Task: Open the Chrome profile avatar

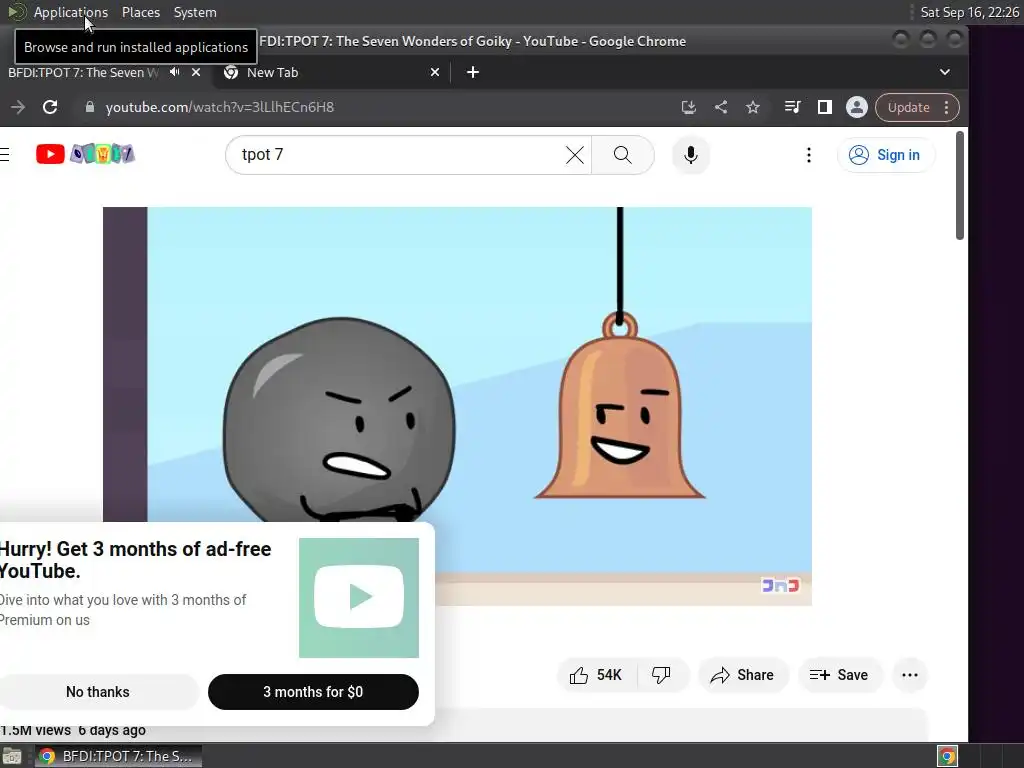Action: pos(857,107)
